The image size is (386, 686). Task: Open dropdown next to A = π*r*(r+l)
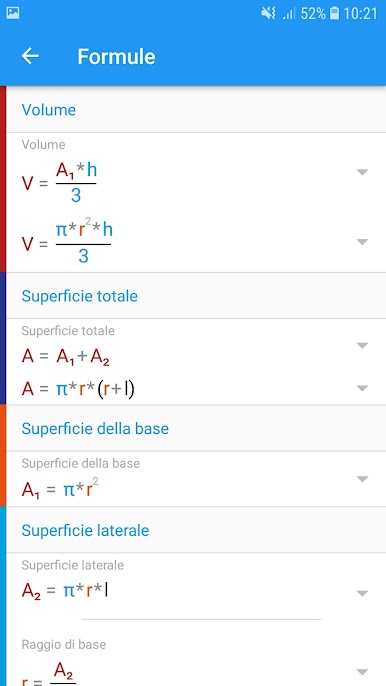[362, 388]
